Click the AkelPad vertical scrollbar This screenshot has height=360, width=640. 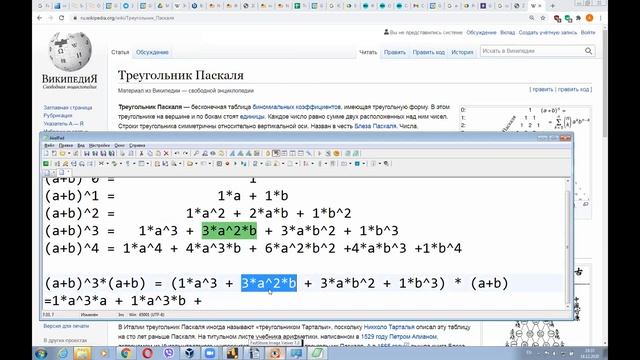568,243
